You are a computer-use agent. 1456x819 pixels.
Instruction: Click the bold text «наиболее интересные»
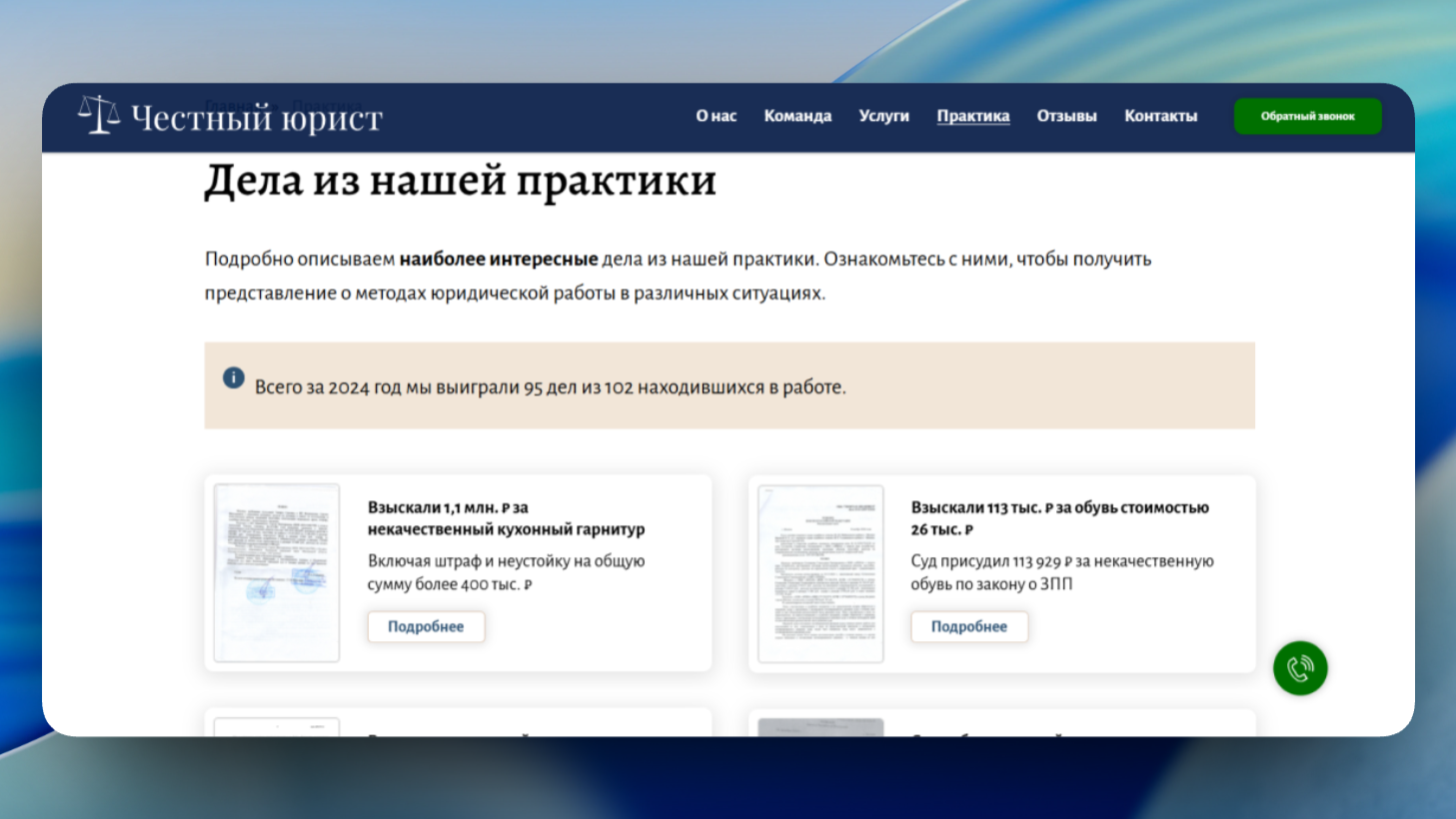pyautogui.click(x=499, y=259)
